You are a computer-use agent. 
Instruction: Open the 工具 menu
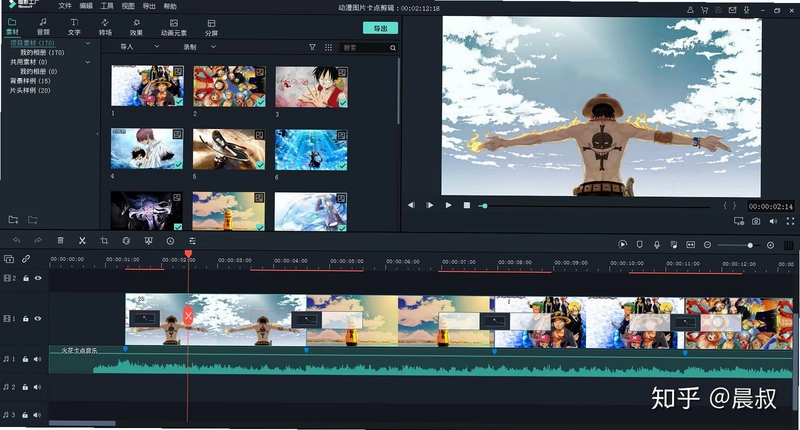pyautogui.click(x=107, y=6)
